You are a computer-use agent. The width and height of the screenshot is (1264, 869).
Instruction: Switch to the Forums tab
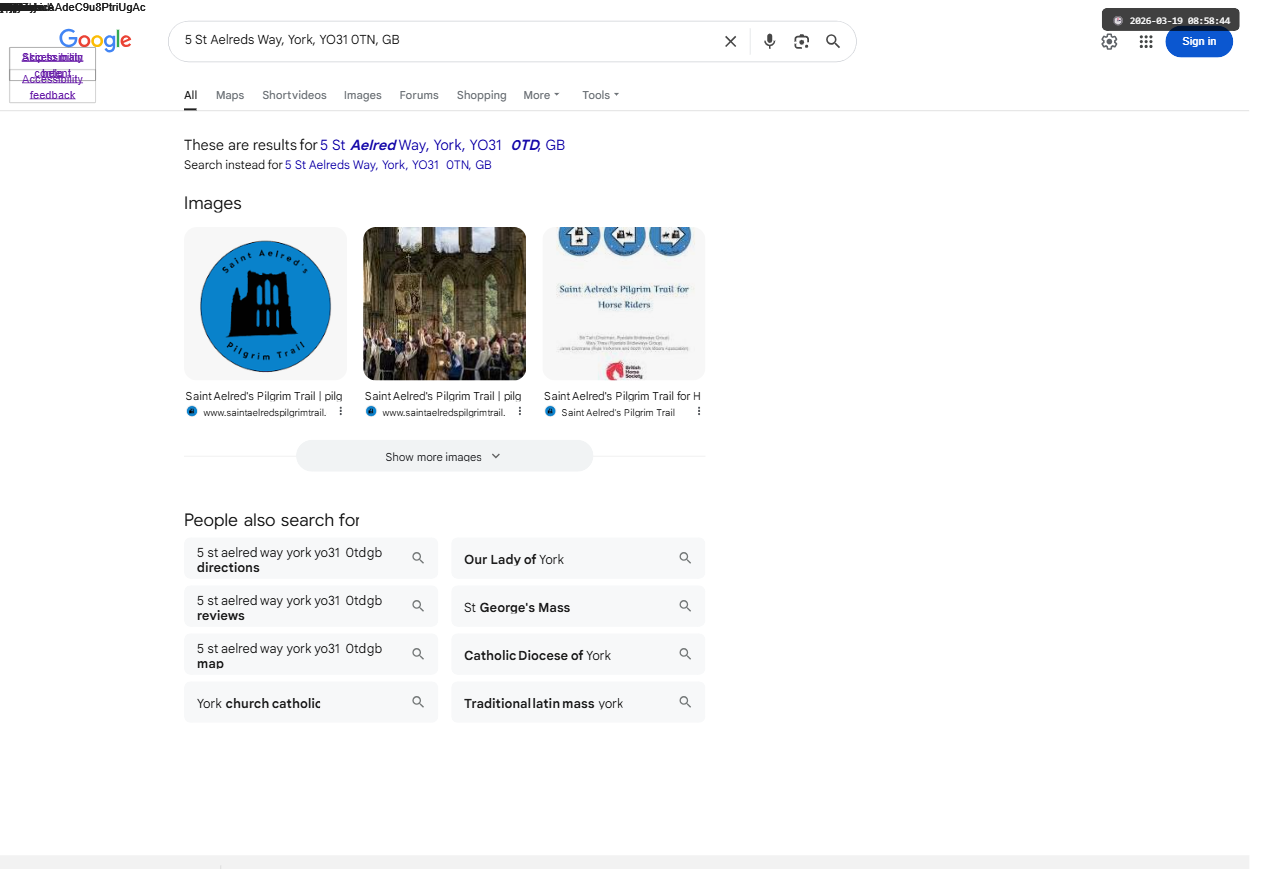[x=419, y=95]
